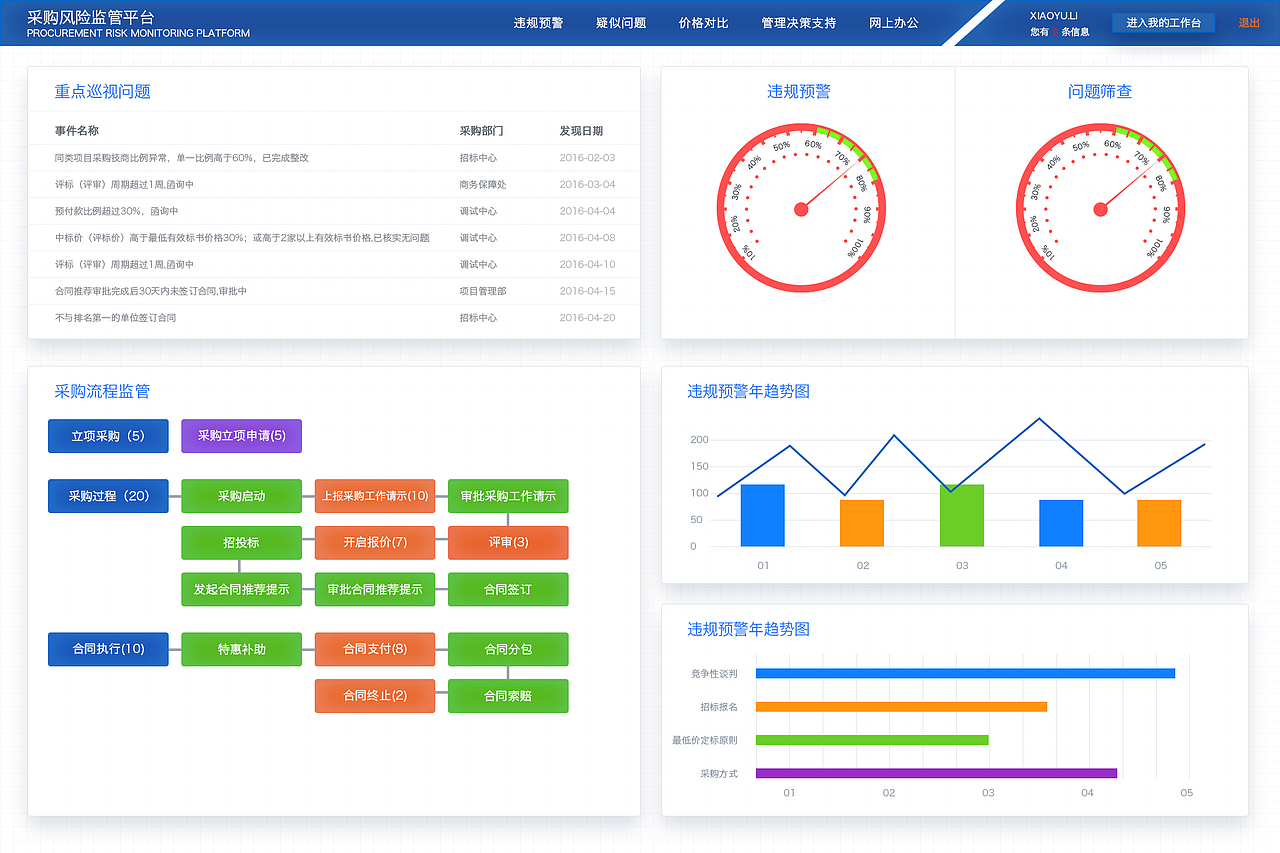Select the 立项采购（5） process node
The width and height of the screenshot is (1280, 853).
coord(107,436)
